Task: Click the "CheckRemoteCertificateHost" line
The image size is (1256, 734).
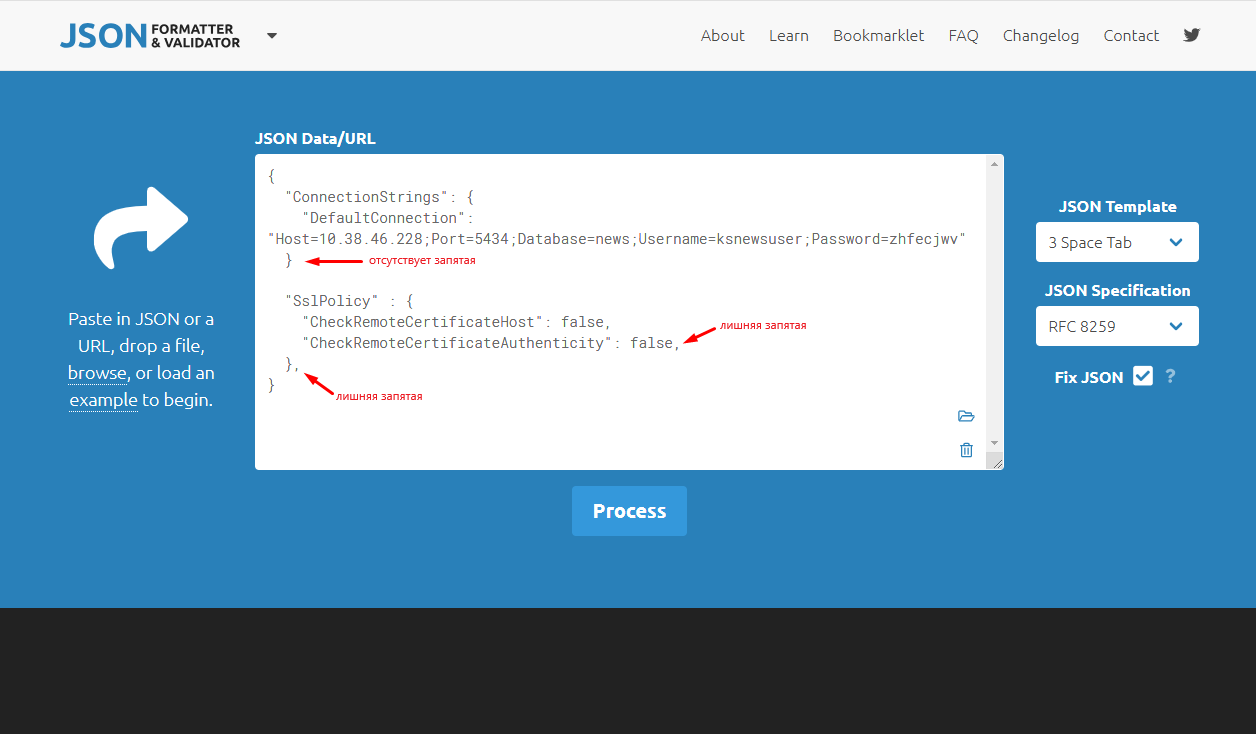Action: point(456,322)
